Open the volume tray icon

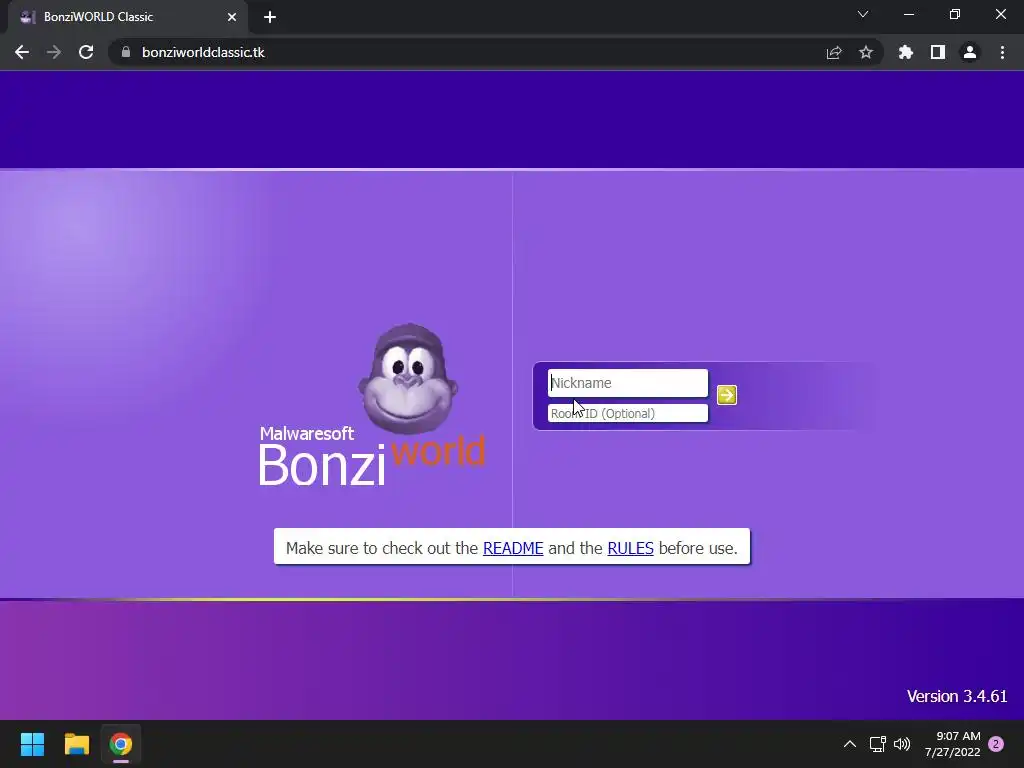coord(902,744)
